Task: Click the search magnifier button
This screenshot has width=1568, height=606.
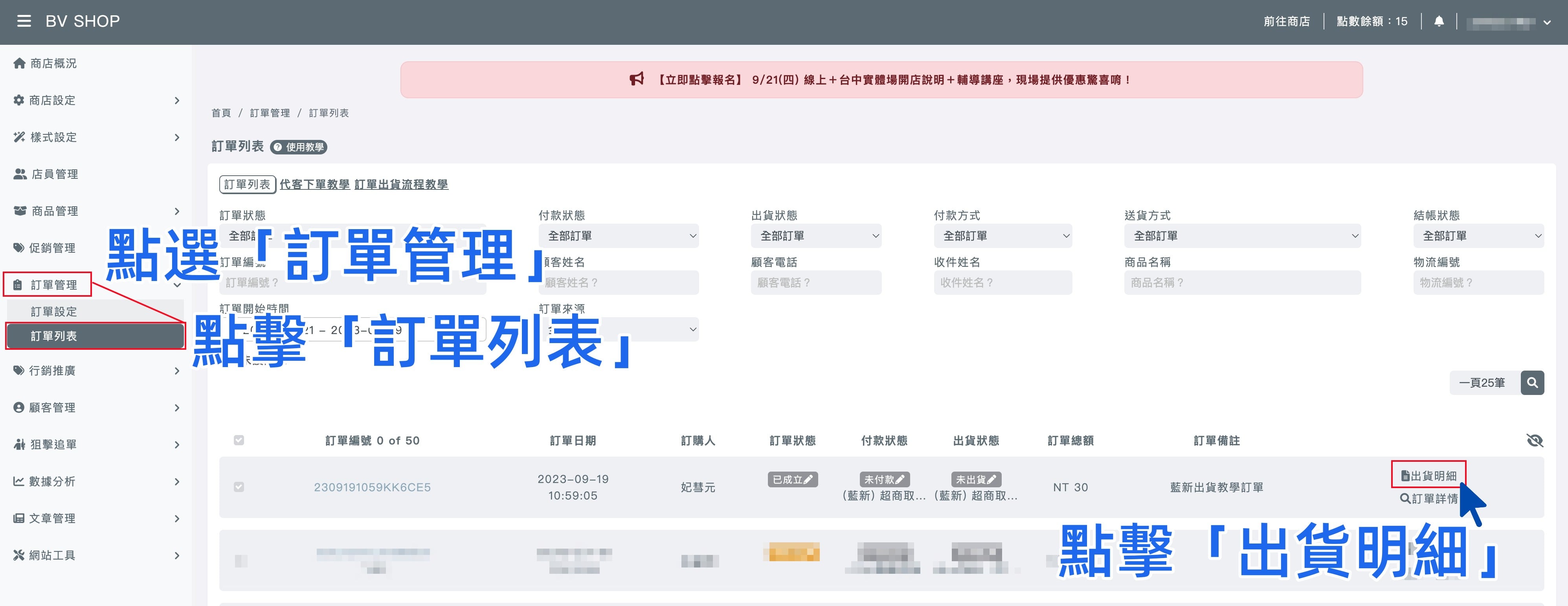Action: pos(1532,383)
